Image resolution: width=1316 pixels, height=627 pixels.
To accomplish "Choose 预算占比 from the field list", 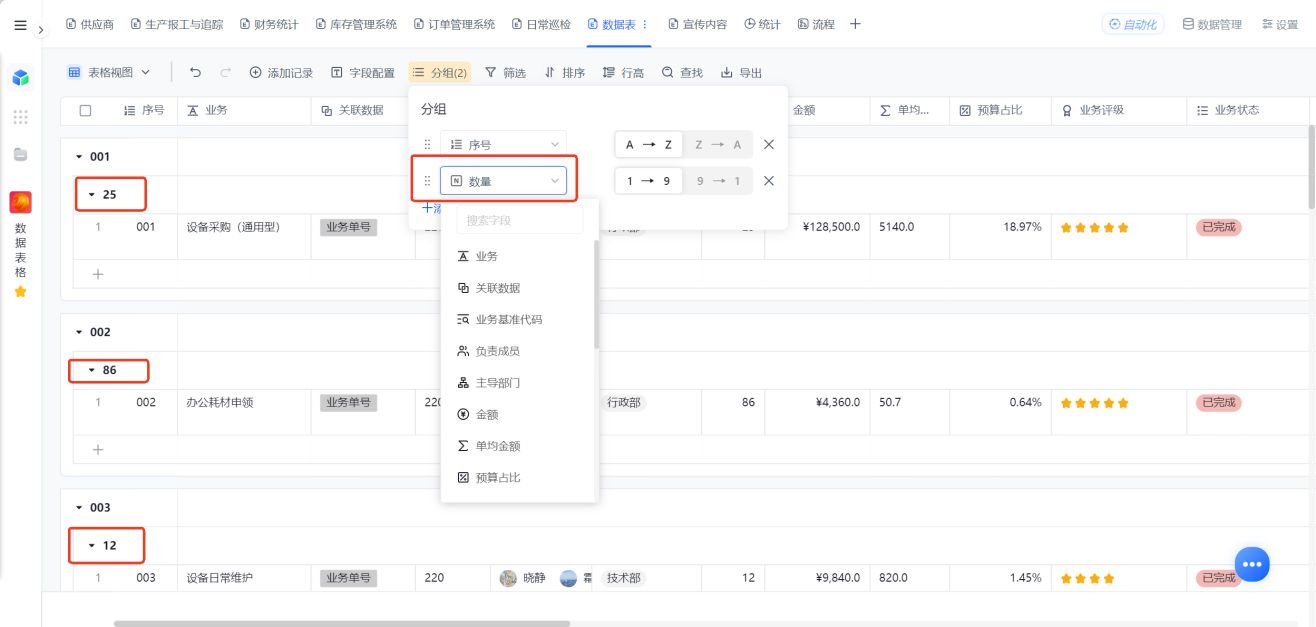I will 518,478.
